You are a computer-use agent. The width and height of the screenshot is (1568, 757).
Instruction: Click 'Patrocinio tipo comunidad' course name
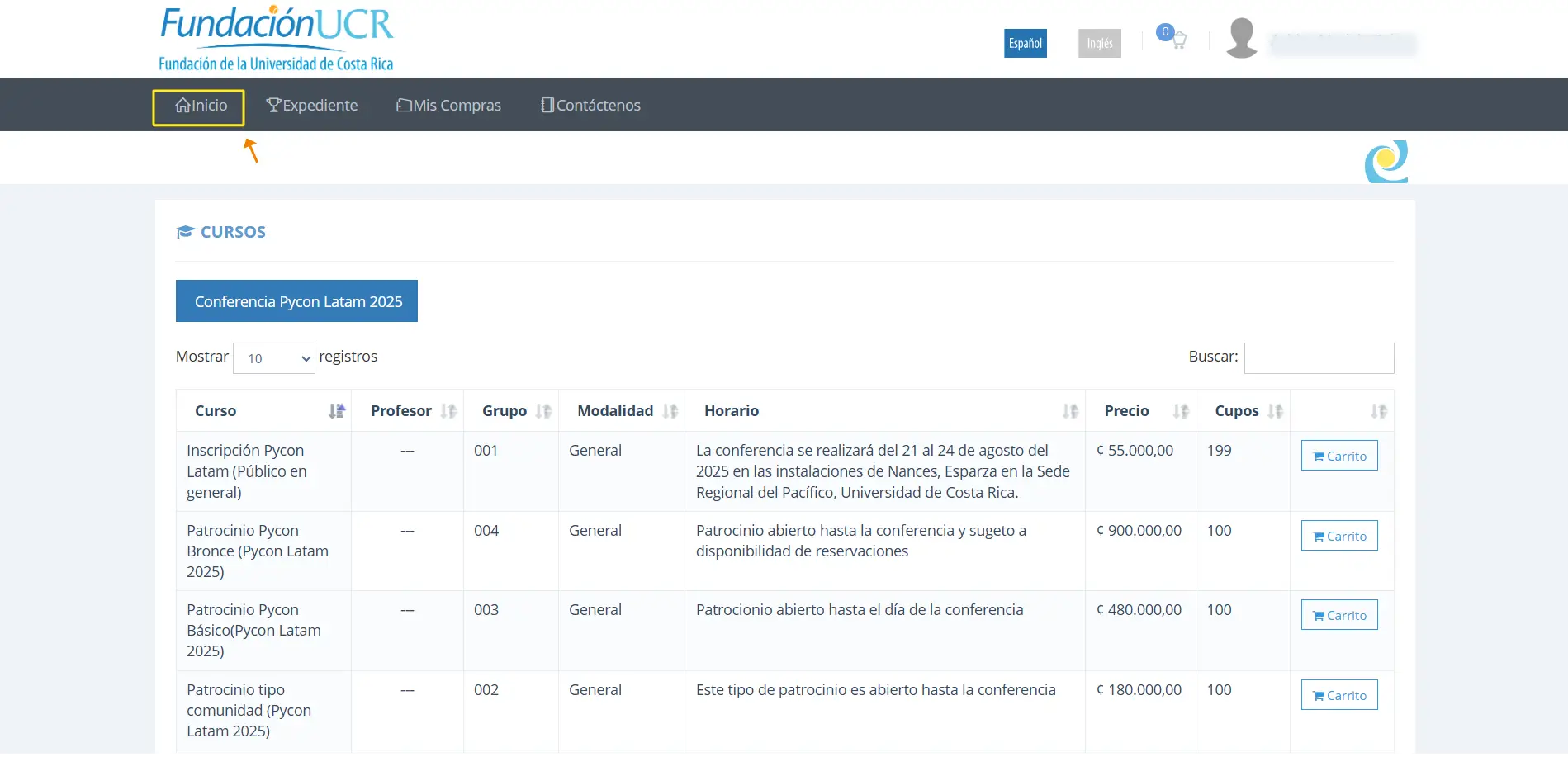(249, 711)
